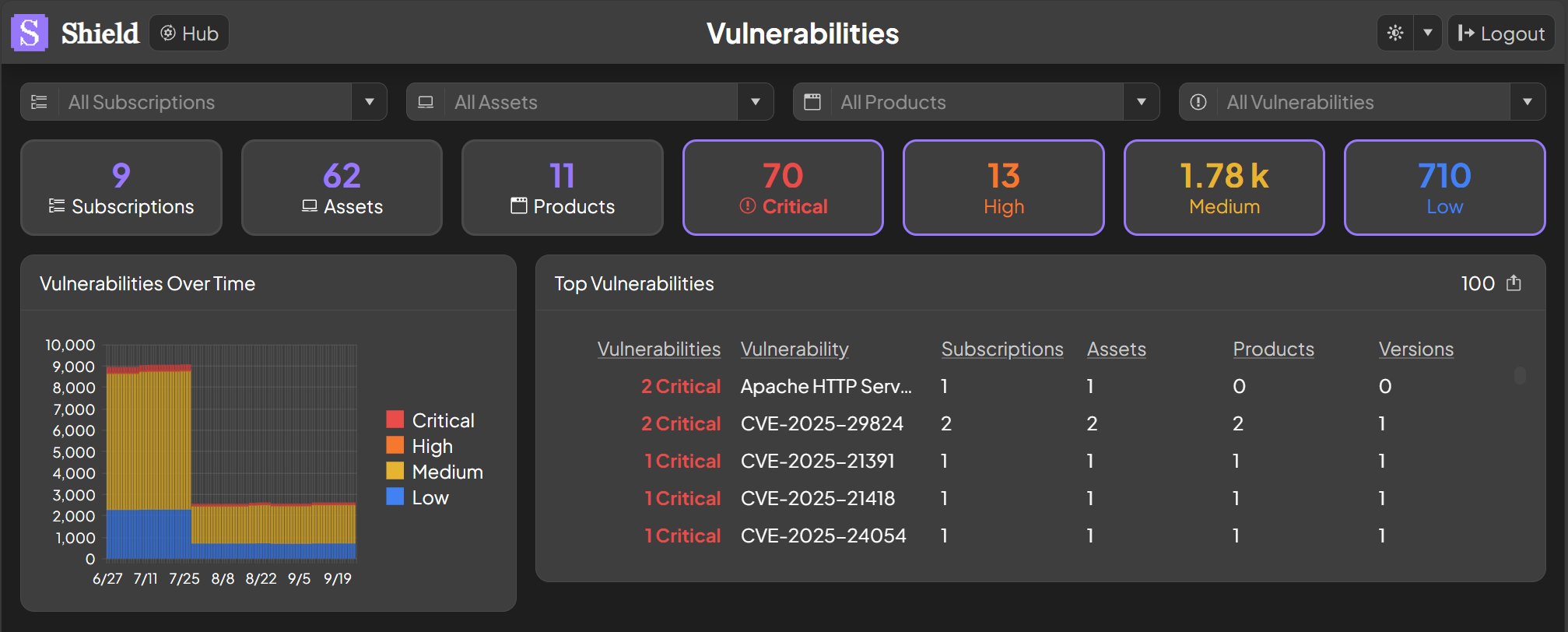Sort by Vulnerability column header
Image resolution: width=1568 pixels, height=632 pixels.
point(795,349)
